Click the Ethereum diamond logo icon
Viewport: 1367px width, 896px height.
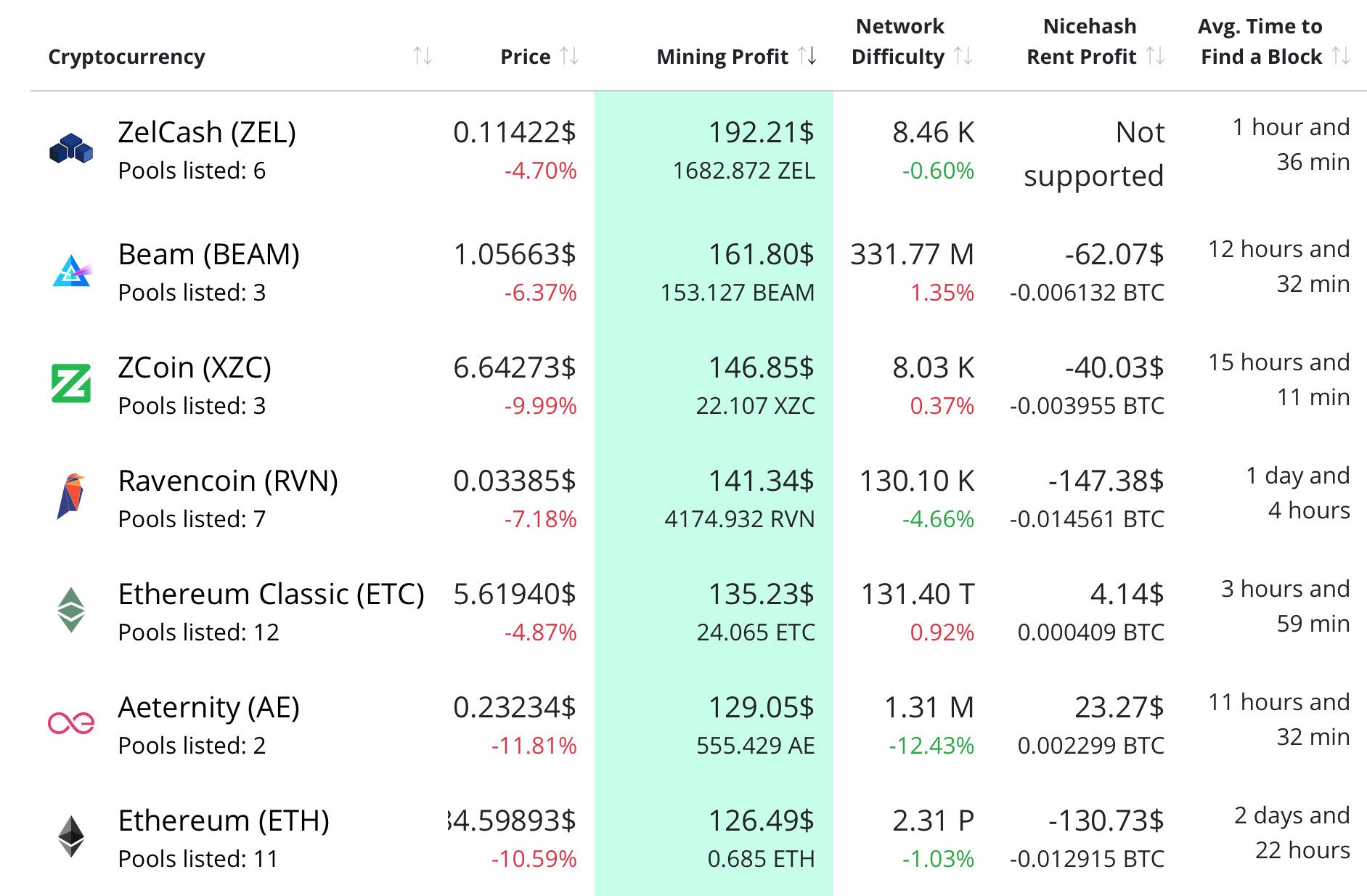[71, 836]
